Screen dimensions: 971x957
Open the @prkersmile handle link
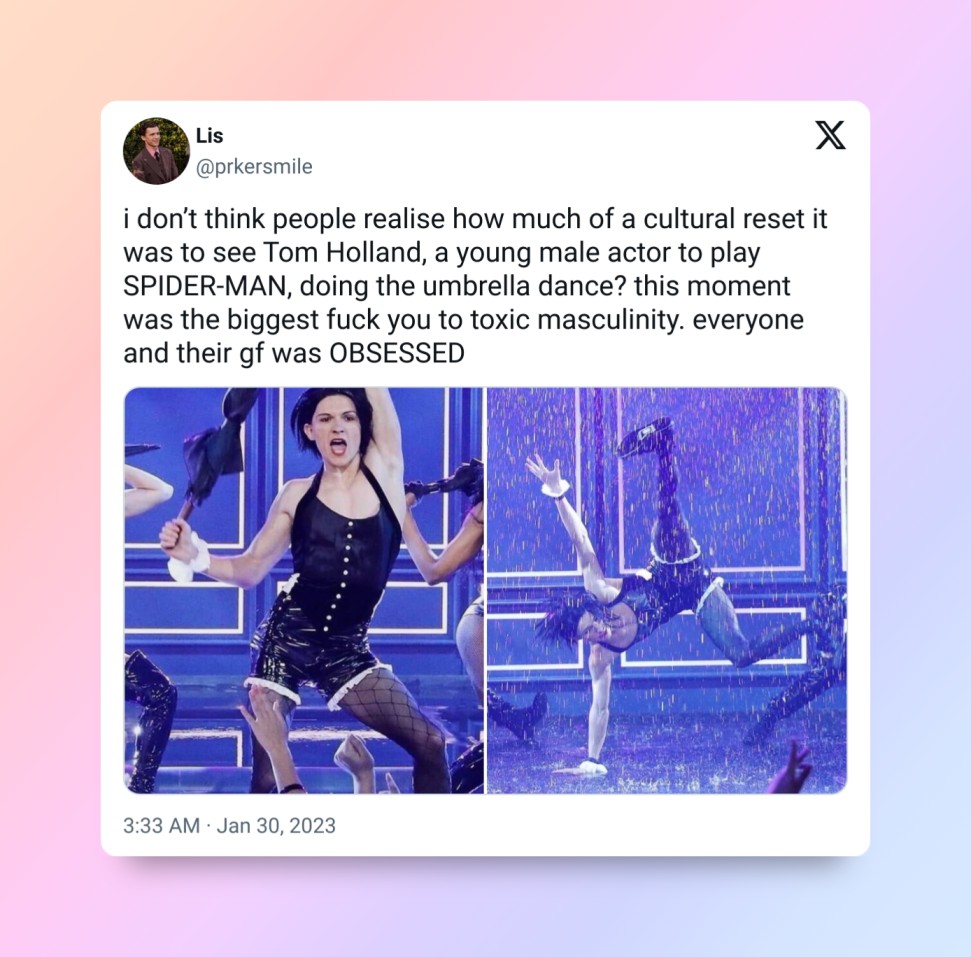pyautogui.click(x=254, y=167)
